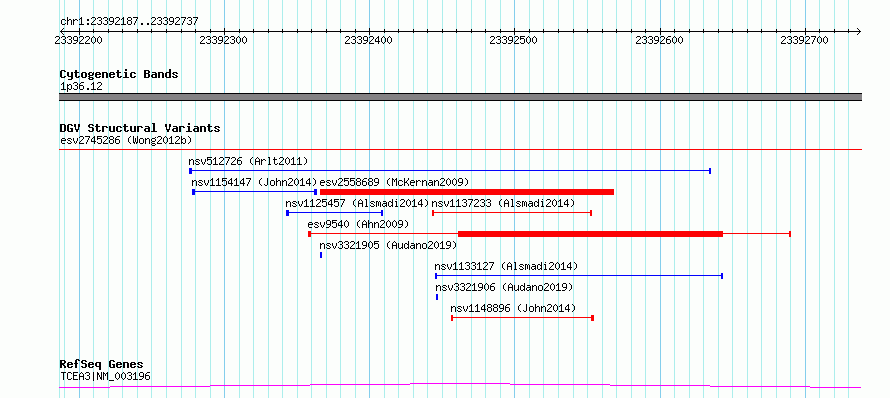
Task: Select the gray 1p36.12 cytogenetic band
Action: pos(460,97)
